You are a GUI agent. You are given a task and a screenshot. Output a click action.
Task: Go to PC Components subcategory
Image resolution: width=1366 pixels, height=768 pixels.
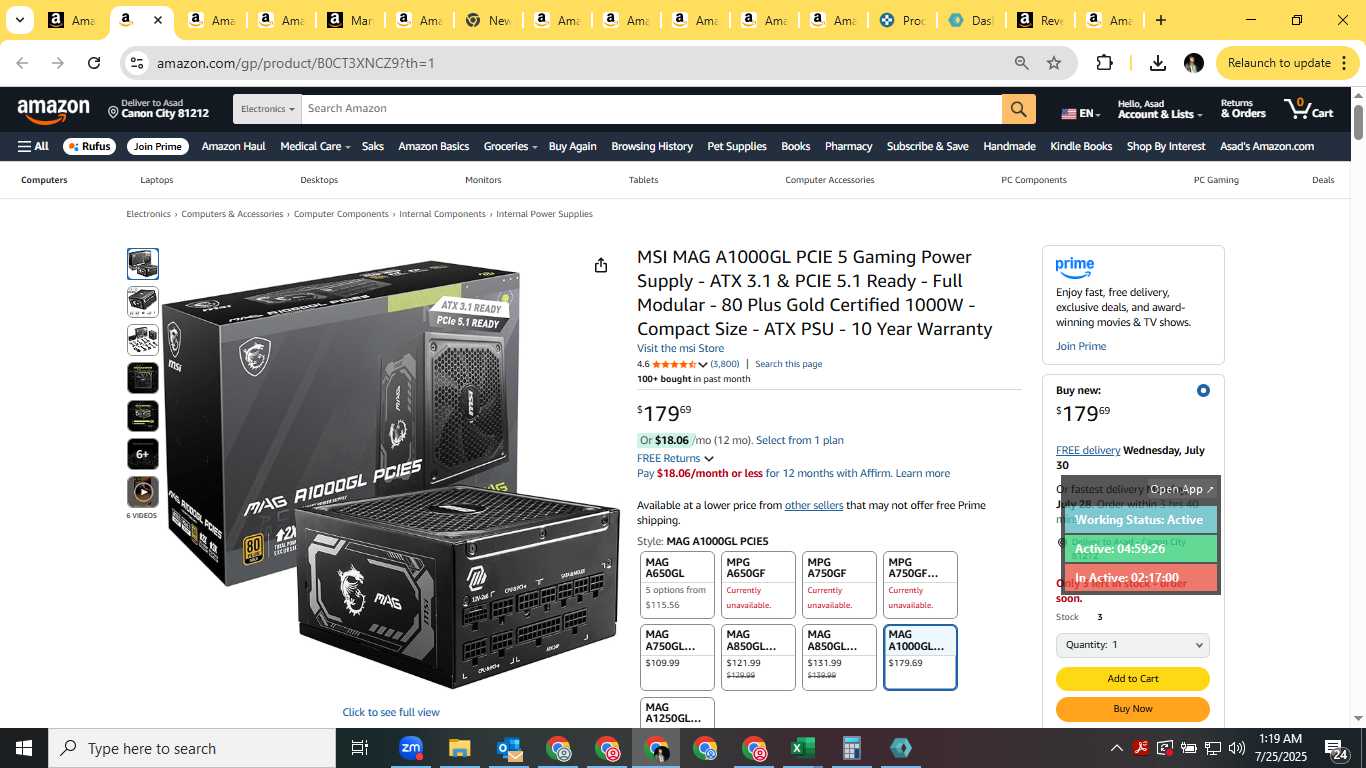point(1033,180)
